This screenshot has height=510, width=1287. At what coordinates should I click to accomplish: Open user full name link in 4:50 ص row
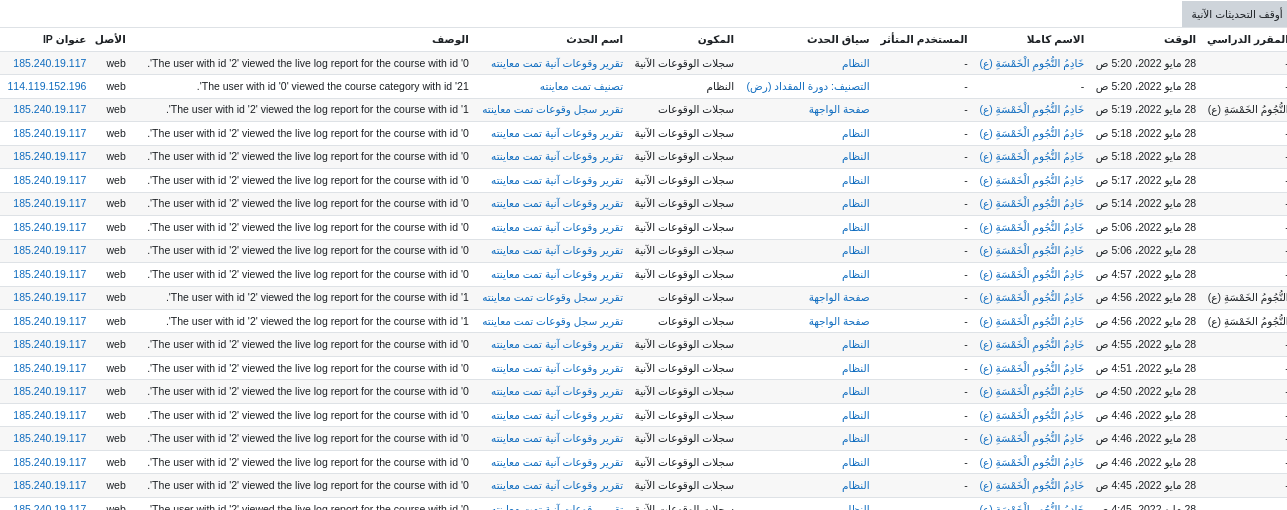1031,392
